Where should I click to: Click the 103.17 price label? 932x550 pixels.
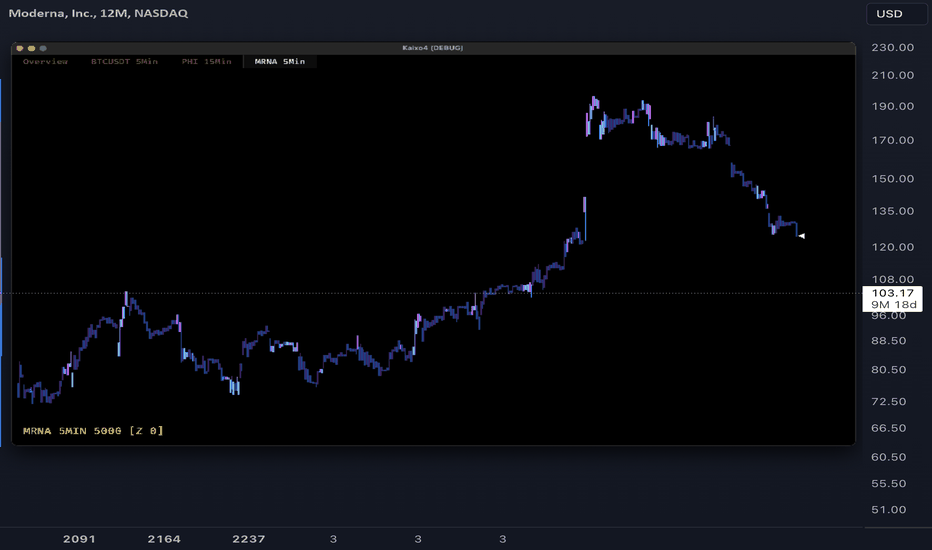893,293
